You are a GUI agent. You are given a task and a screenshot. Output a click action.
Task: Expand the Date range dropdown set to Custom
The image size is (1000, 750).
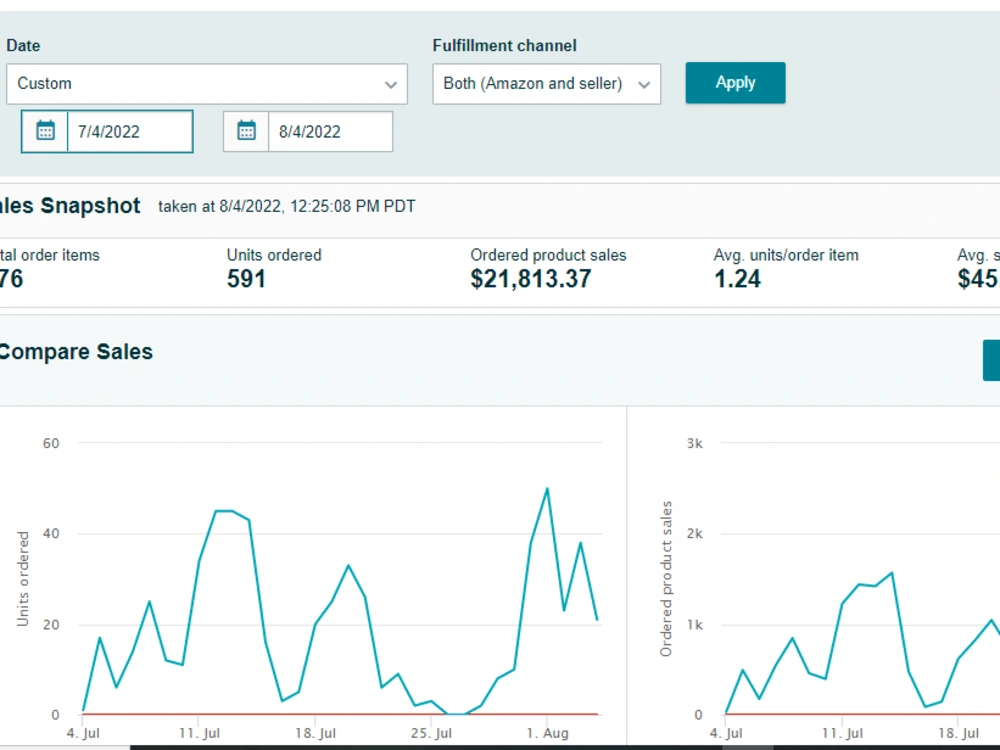[x=207, y=84]
